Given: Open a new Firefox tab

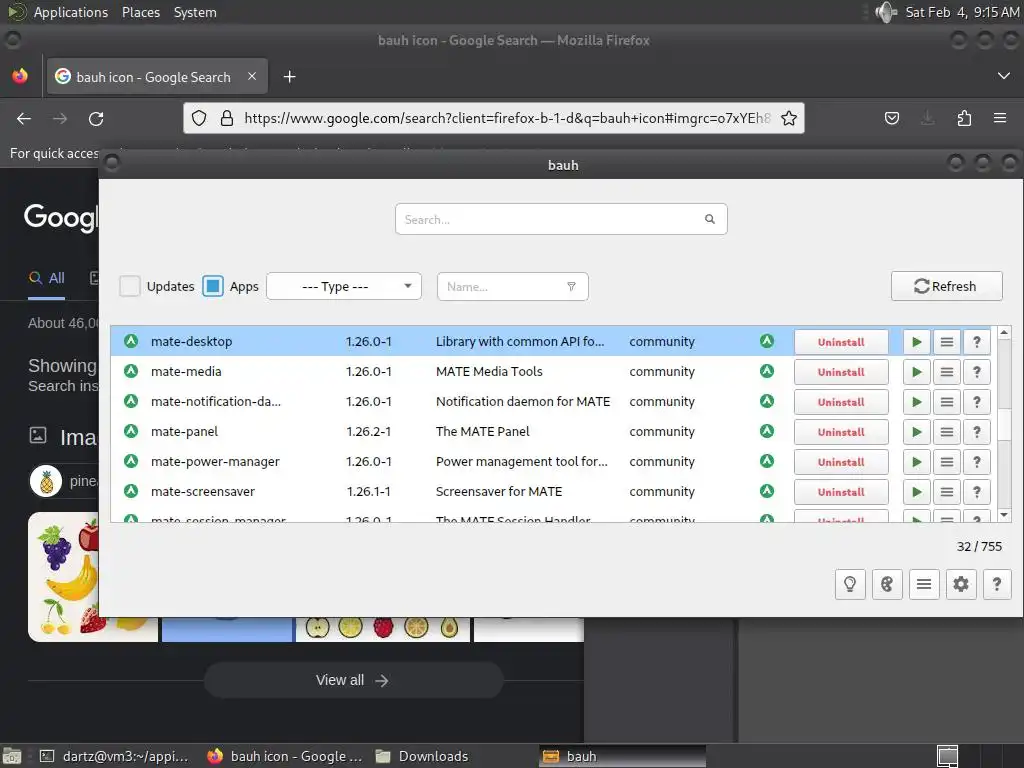Looking at the screenshot, I should click(x=289, y=77).
